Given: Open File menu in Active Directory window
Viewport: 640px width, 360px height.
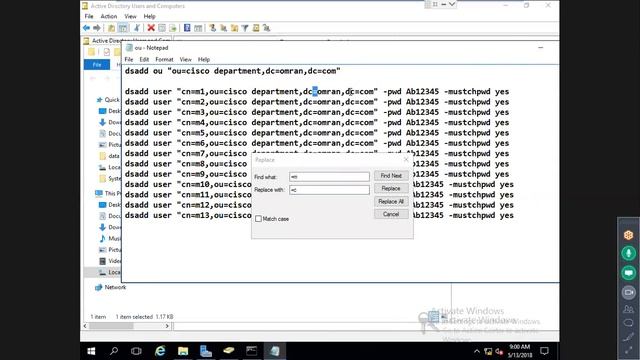Looking at the screenshot, I should [x=89, y=16].
